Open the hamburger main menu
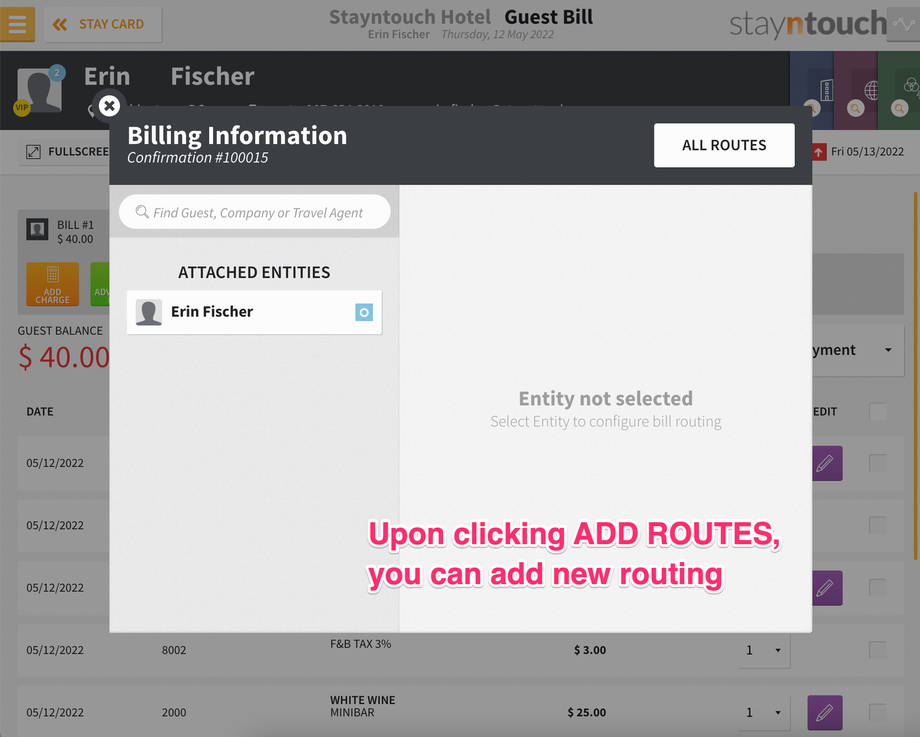The image size is (920, 737). coord(17,25)
